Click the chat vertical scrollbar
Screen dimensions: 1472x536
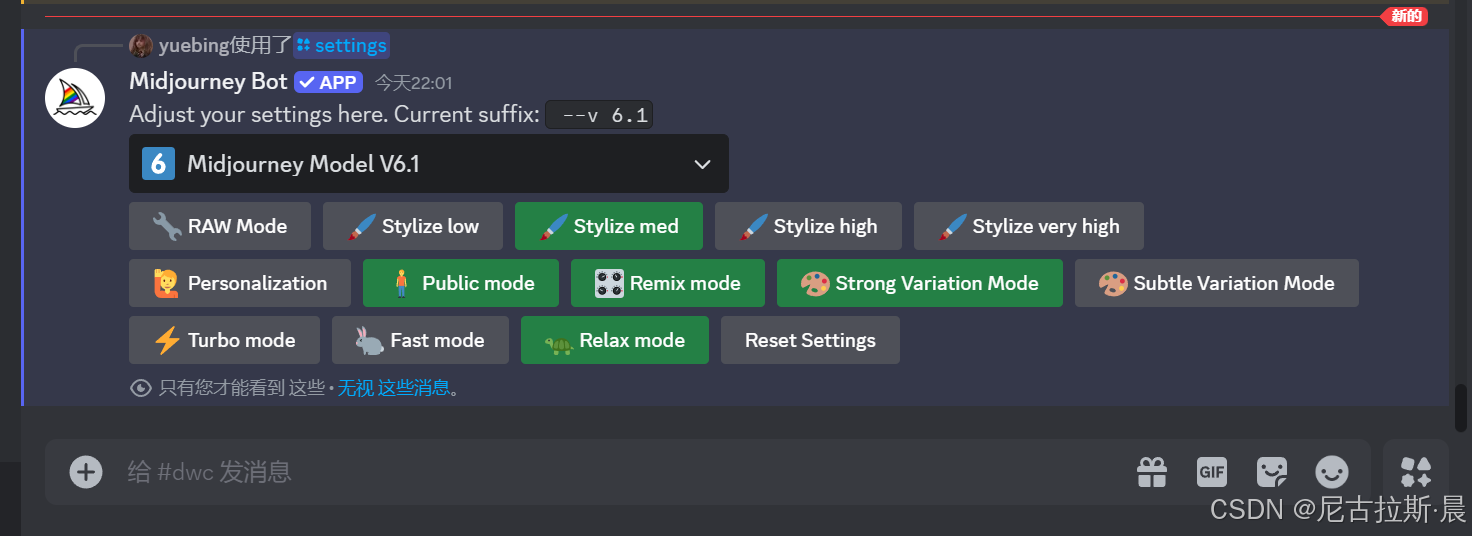tap(1462, 408)
